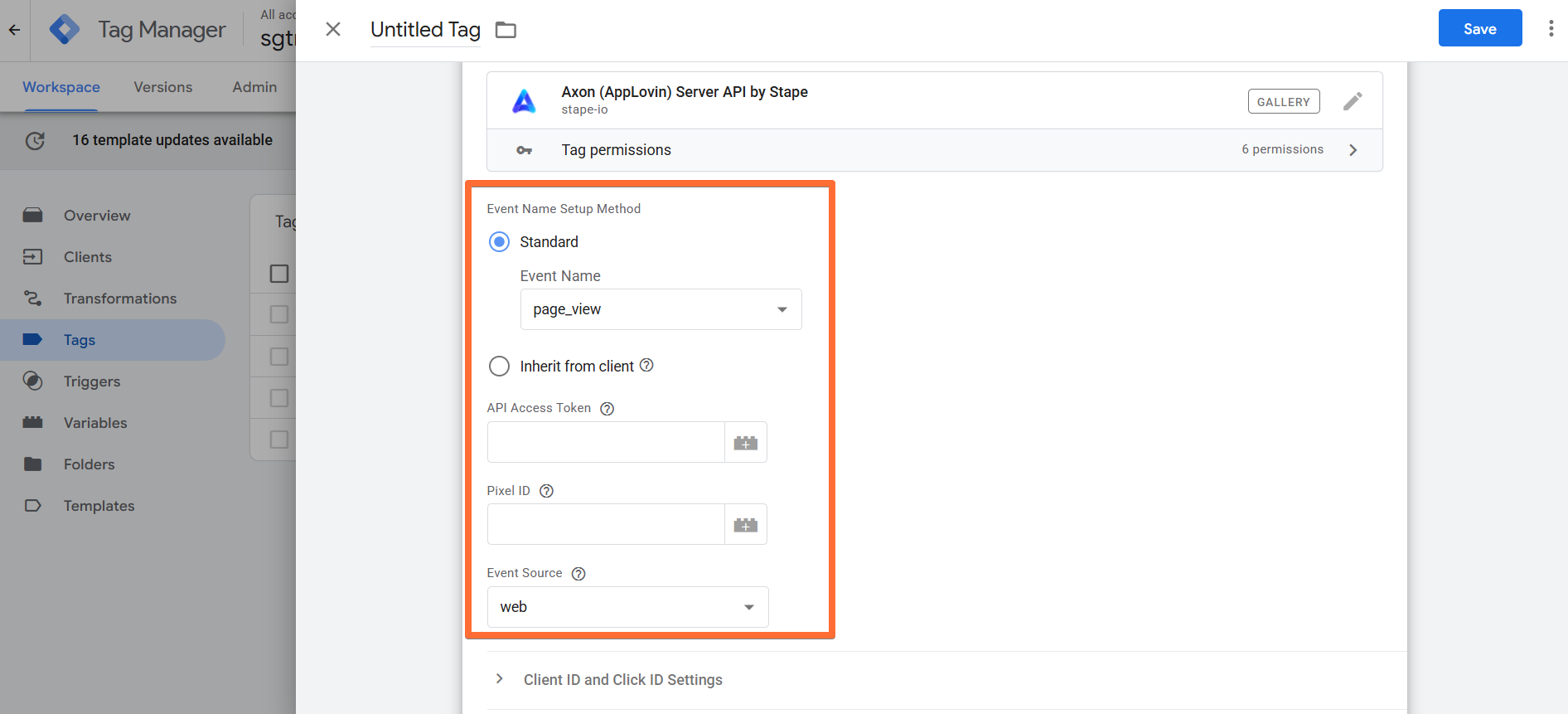Select the Inherit from client option
Image resolution: width=1568 pixels, height=714 pixels.
click(x=499, y=367)
